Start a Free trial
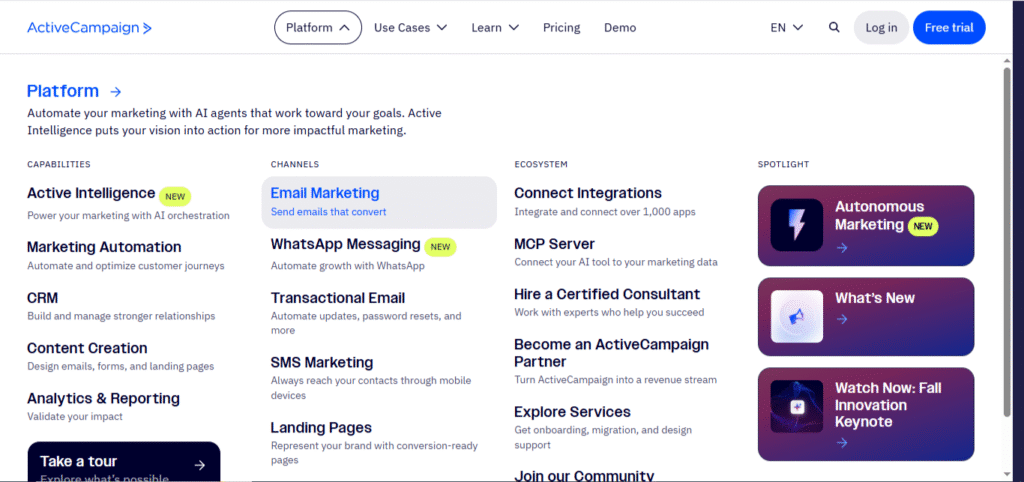Viewport: 1024px width, 482px height. coord(949,27)
